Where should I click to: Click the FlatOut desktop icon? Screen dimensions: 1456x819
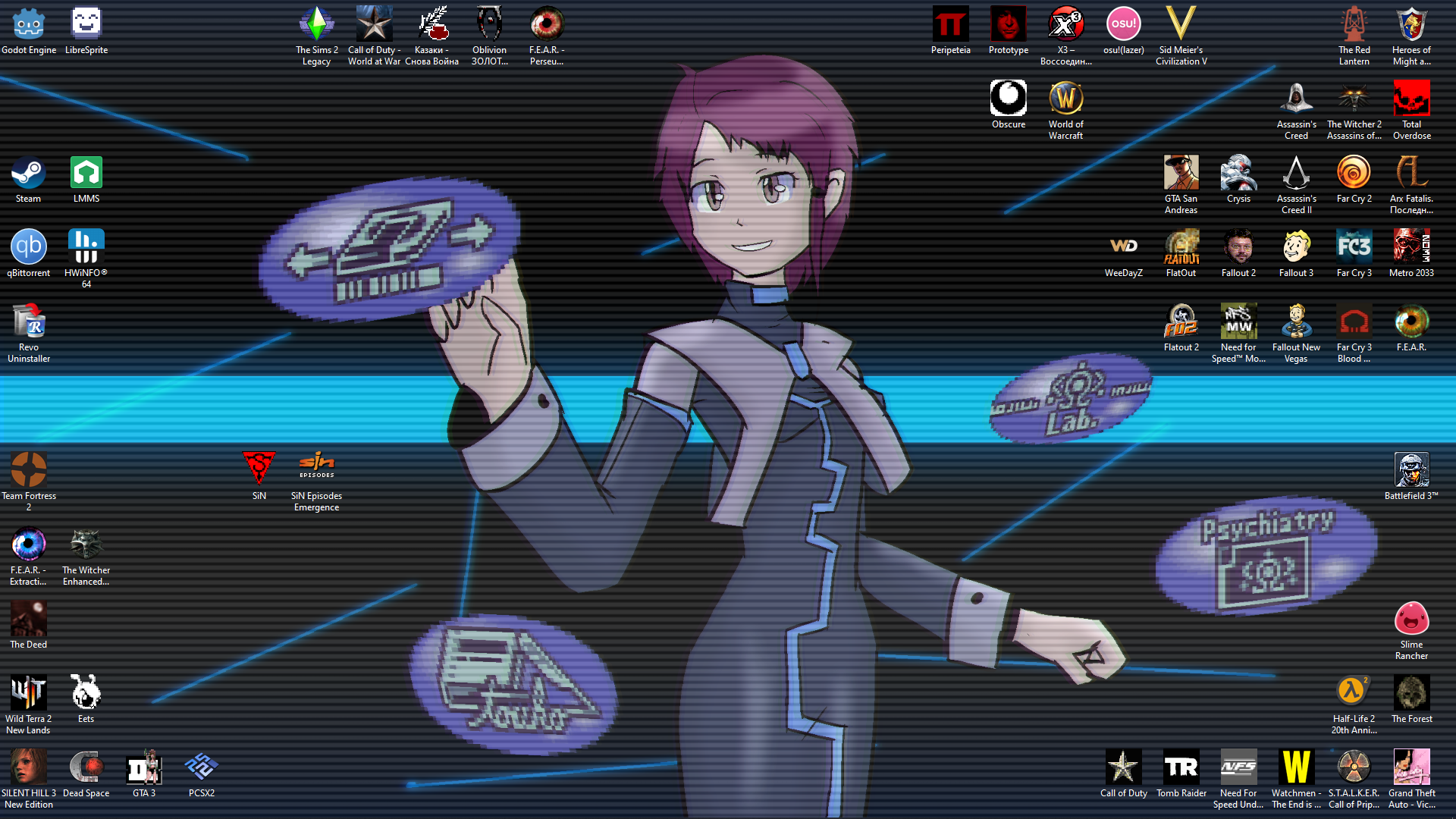tap(1181, 253)
